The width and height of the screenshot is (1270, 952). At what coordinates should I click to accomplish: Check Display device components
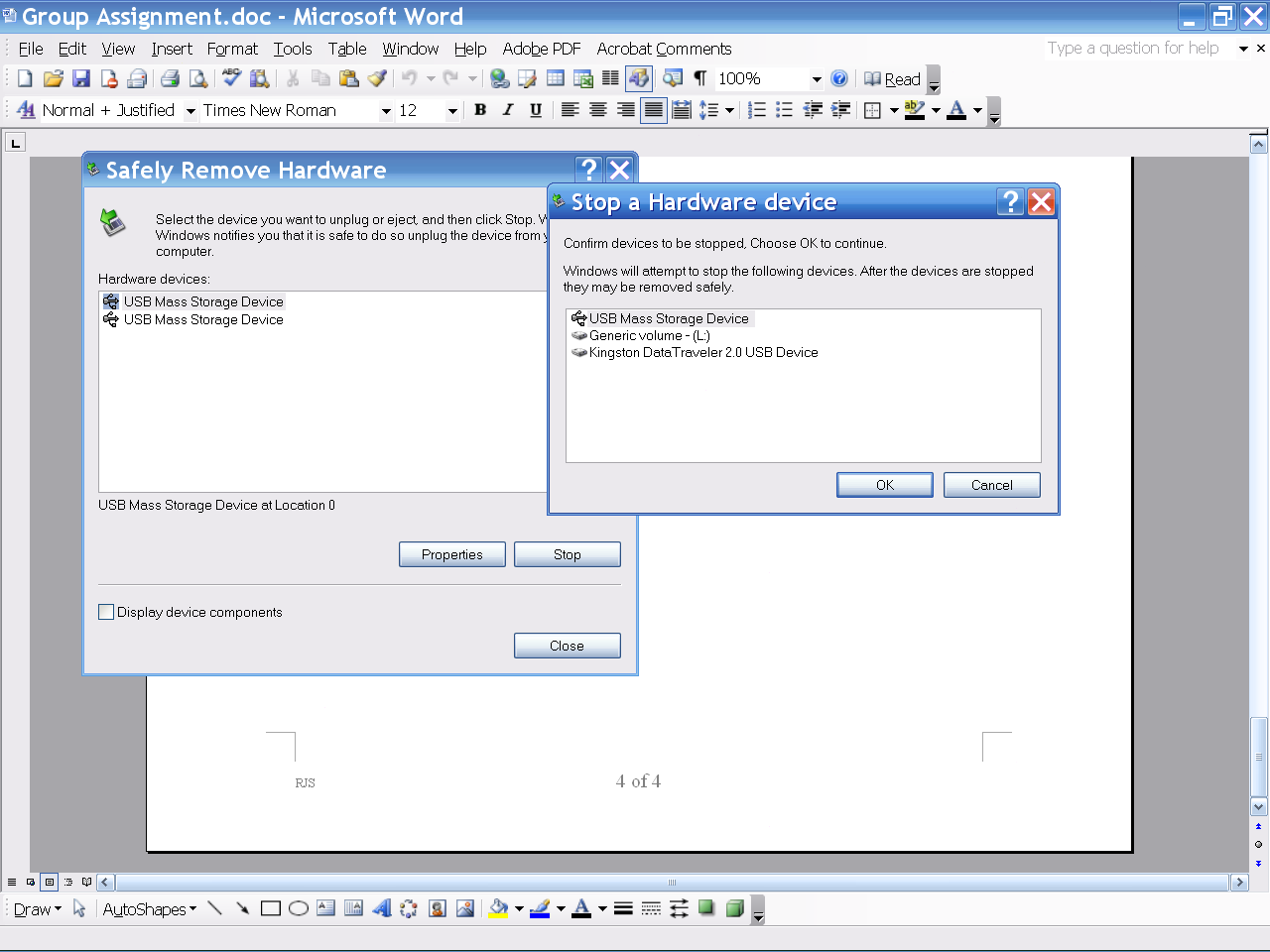[x=106, y=612]
